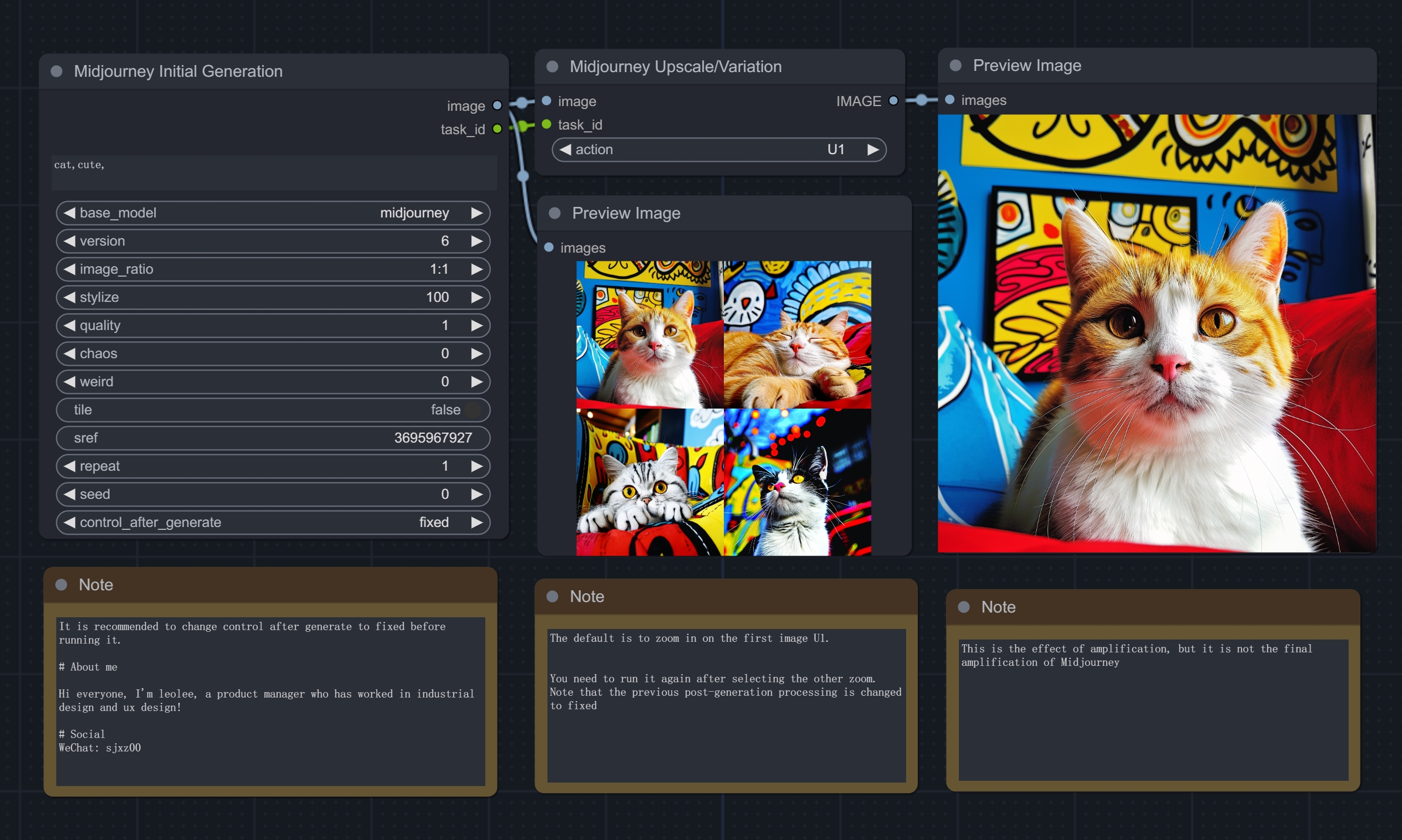Open the base_model midjourney selector
Screen dimensions: 1402x840
[x=273, y=213]
